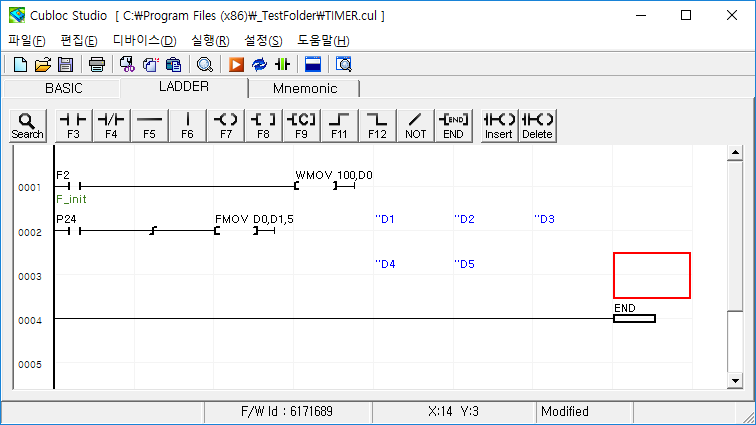Viewport: 756px width, 425px height.
Task: Click the Delete rung button
Action: coord(537,124)
